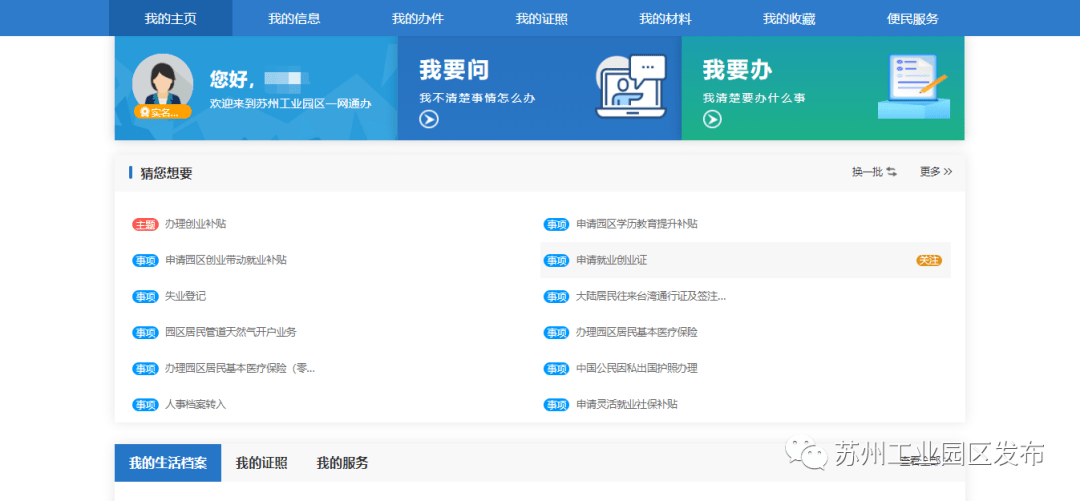Image resolution: width=1080 pixels, height=501 pixels.
Task: Open 办理园区居民基本医疗保险（零... link
Action: [240, 368]
